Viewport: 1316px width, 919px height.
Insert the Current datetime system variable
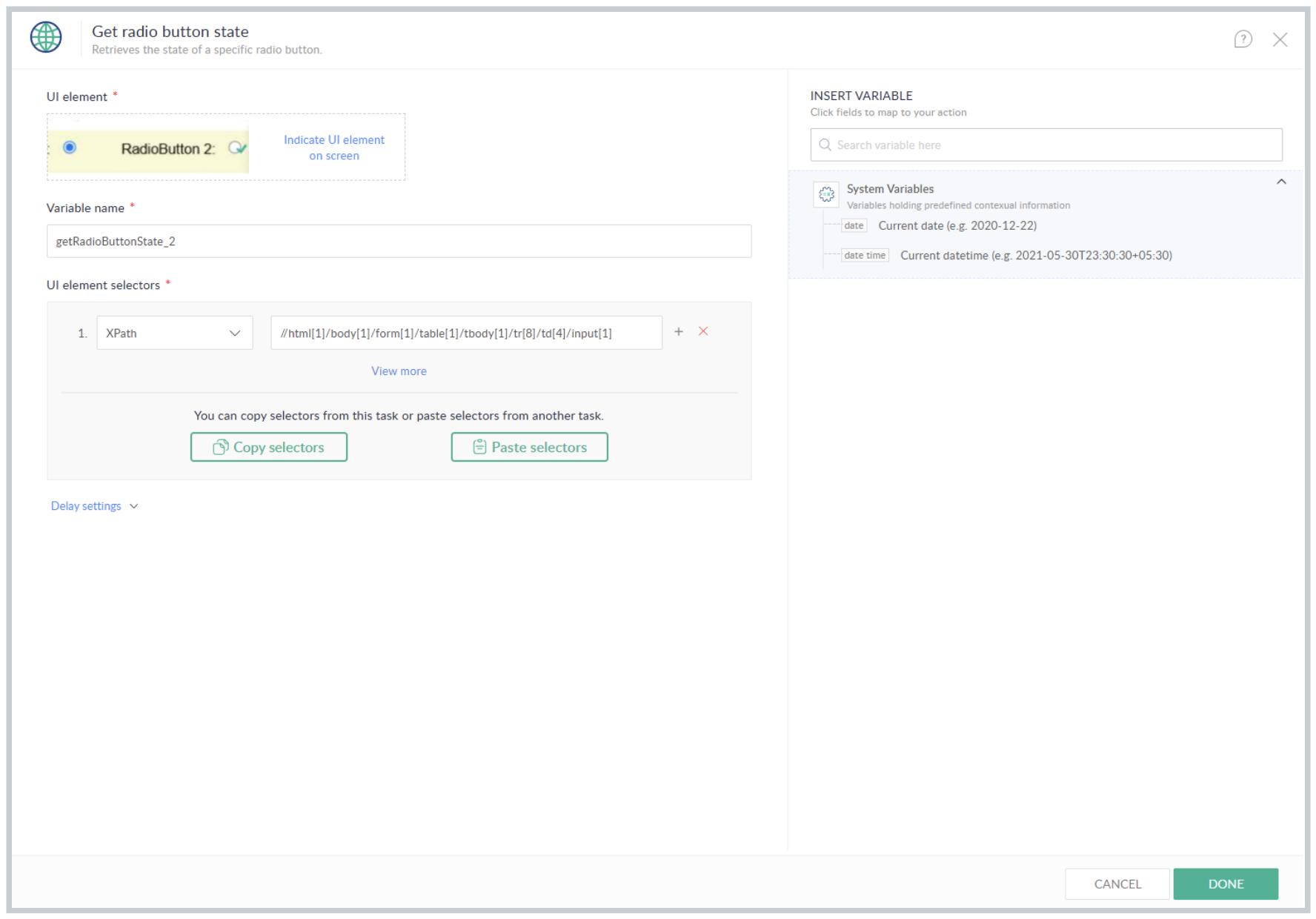click(1007, 256)
